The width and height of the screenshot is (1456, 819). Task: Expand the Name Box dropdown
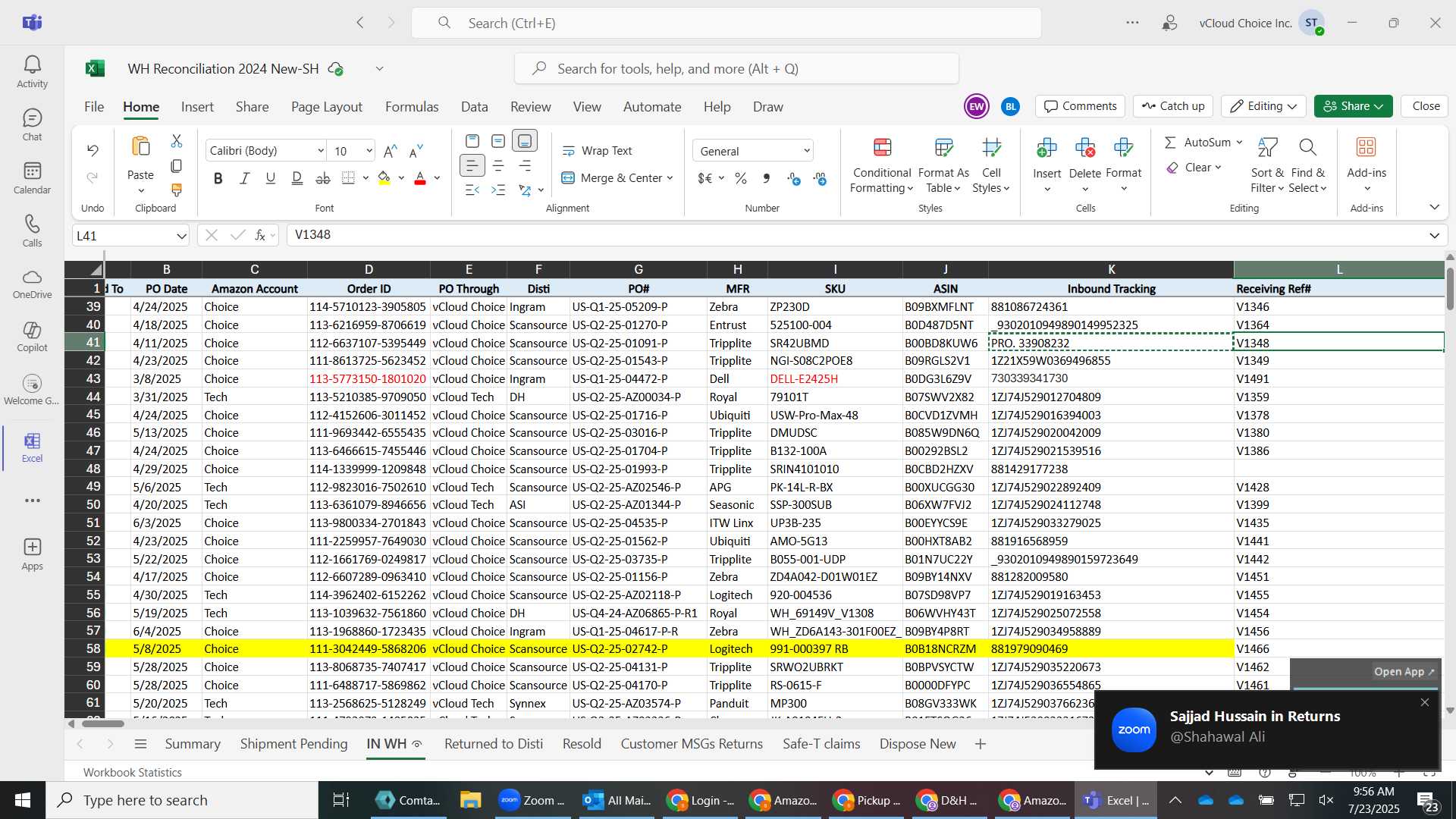click(181, 236)
